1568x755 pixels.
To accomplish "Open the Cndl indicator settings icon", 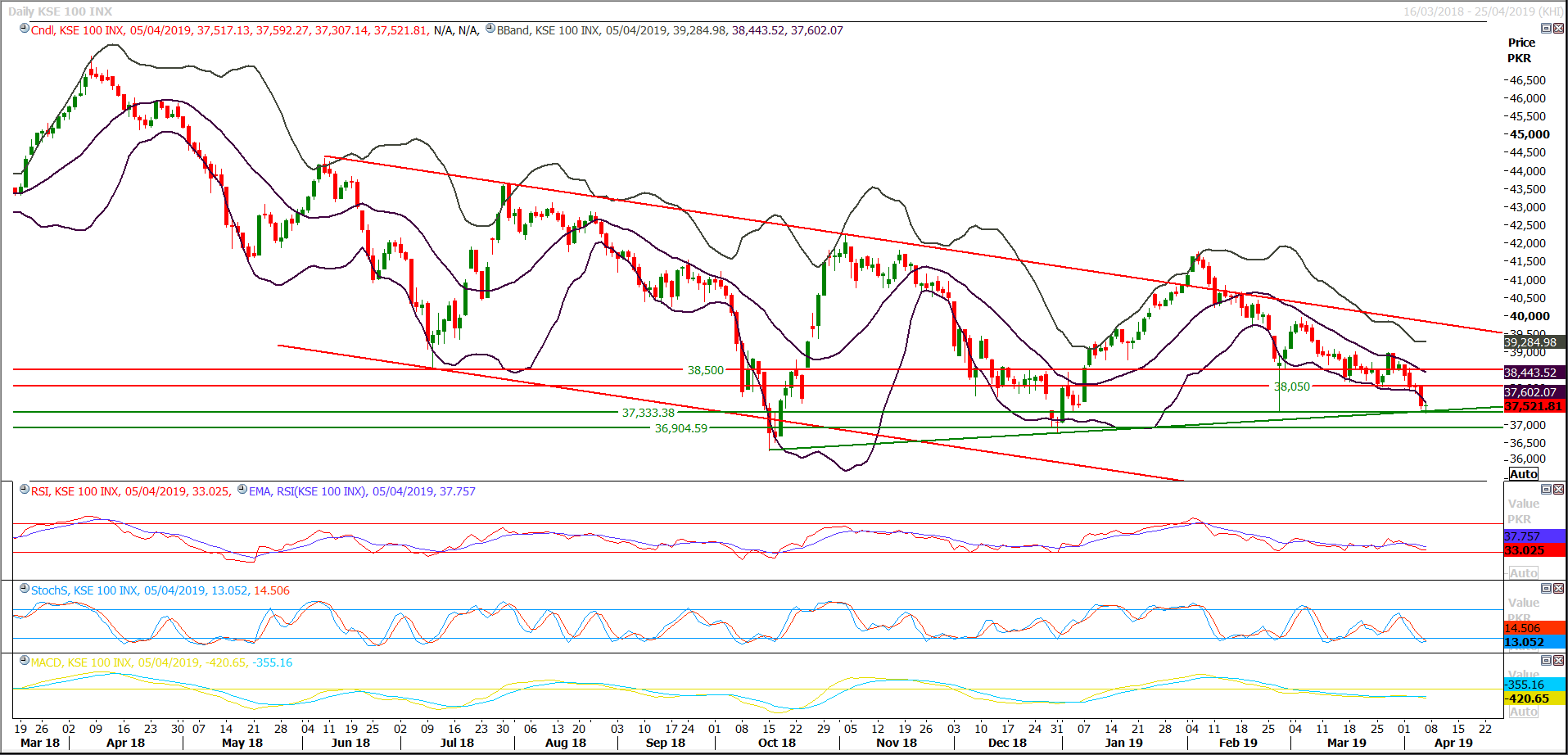I will pos(25,29).
